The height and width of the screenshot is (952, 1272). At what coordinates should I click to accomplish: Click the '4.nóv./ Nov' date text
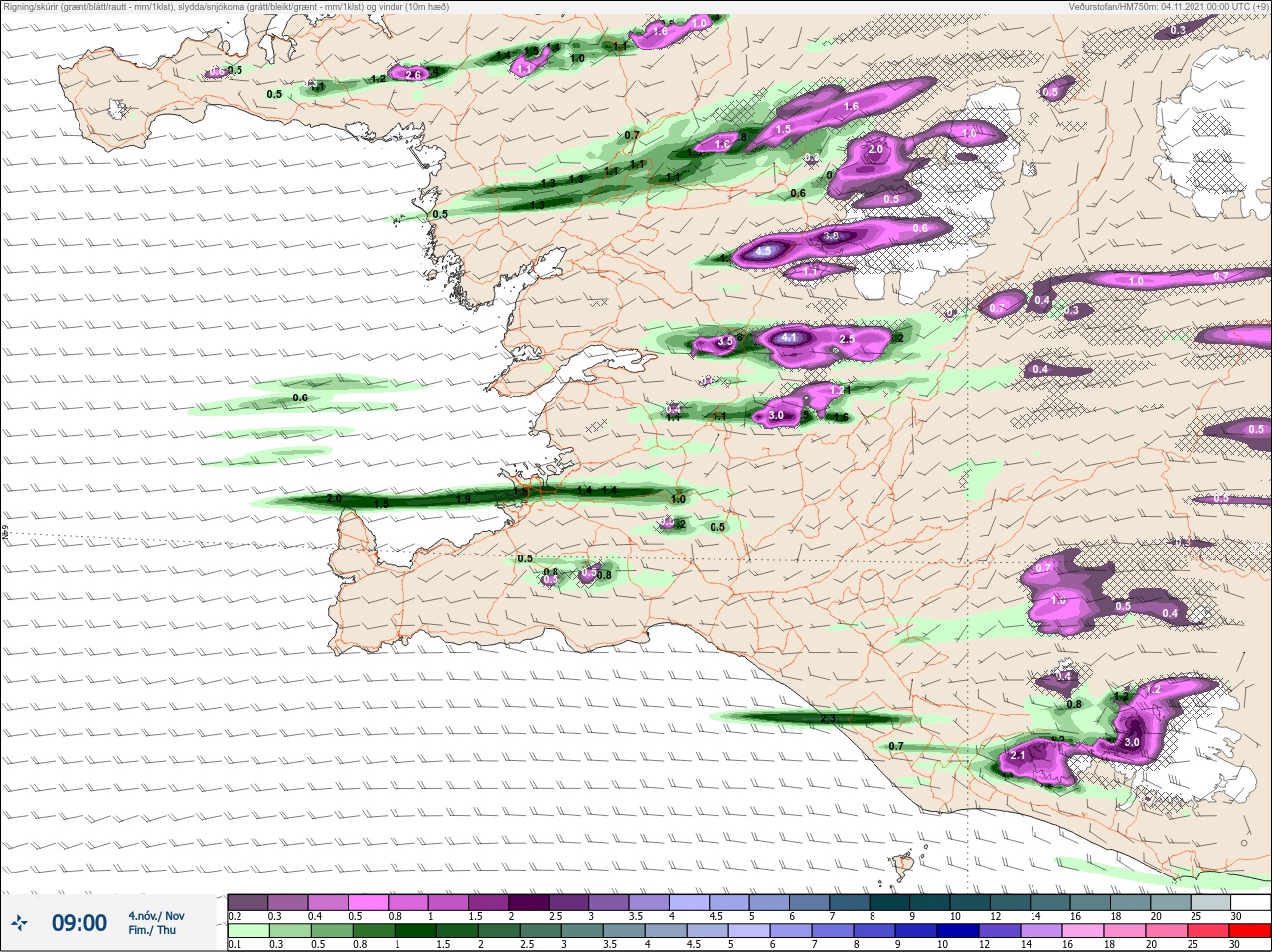(156, 916)
